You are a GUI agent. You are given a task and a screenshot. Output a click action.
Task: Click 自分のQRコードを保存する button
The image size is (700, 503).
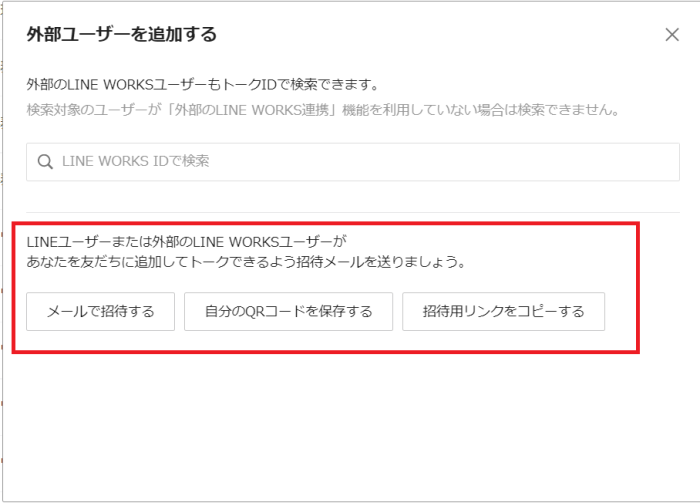coord(288,312)
